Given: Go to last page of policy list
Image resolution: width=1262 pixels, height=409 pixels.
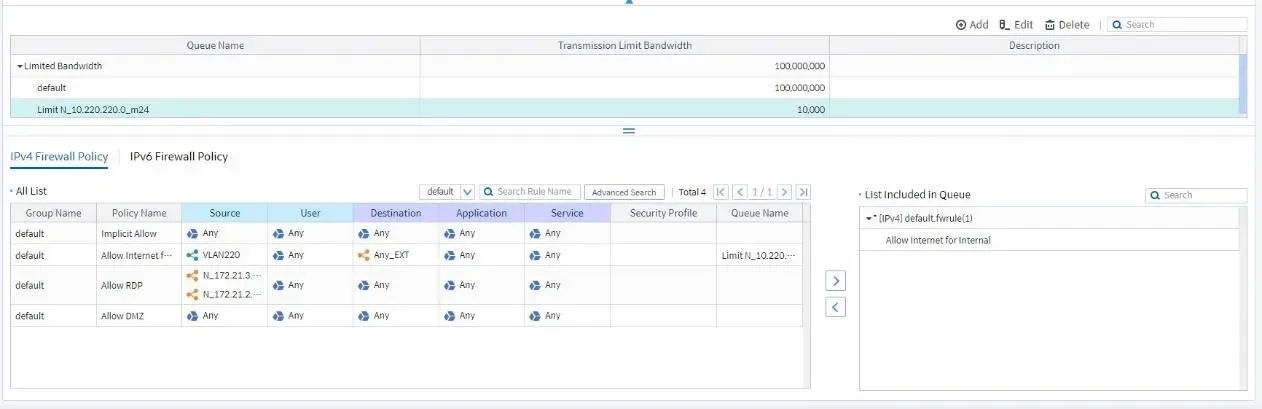Looking at the screenshot, I should (803, 192).
